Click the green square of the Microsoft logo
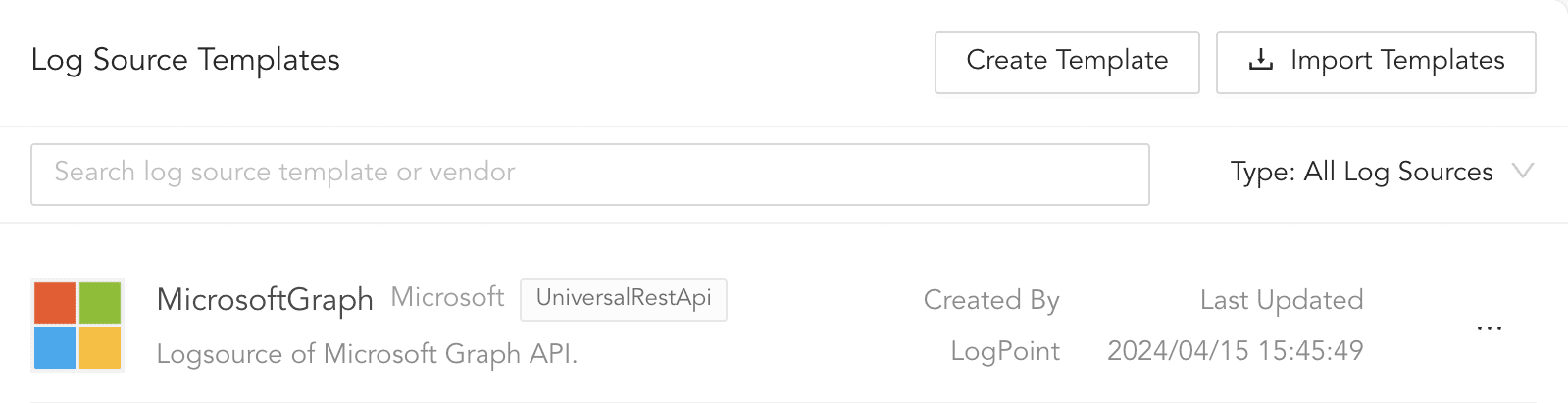This screenshot has width=1568, height=403. pos(100,303)
